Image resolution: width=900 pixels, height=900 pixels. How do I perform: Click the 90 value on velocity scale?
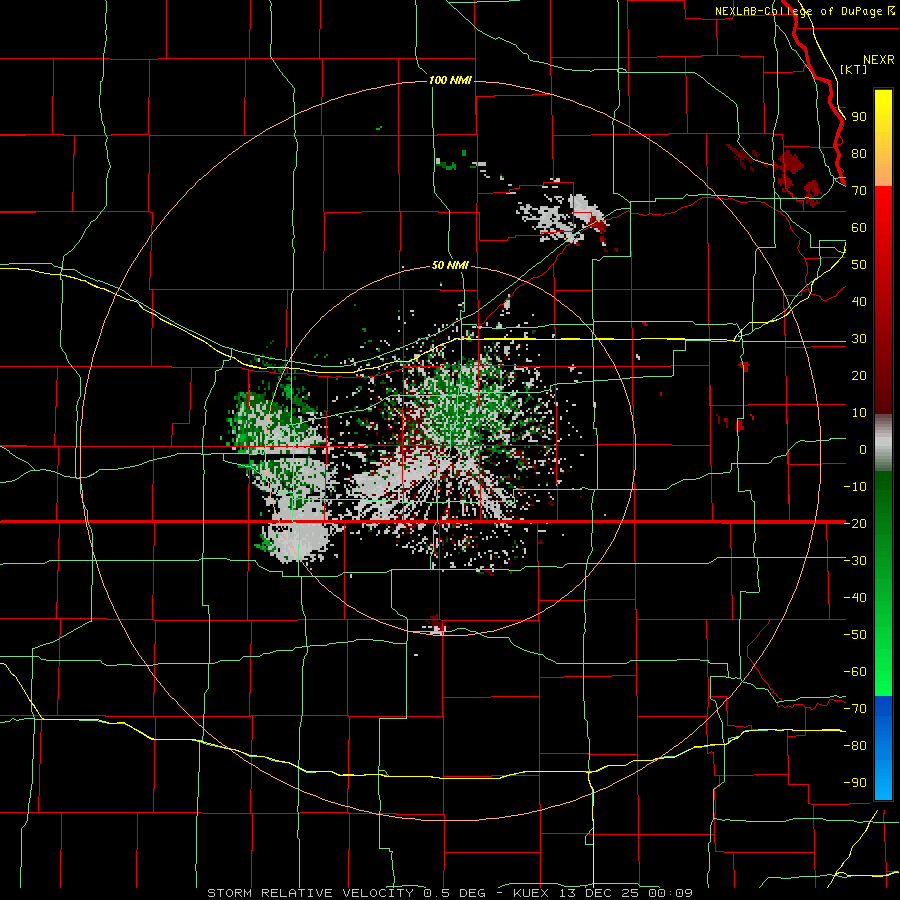[859, 117]
